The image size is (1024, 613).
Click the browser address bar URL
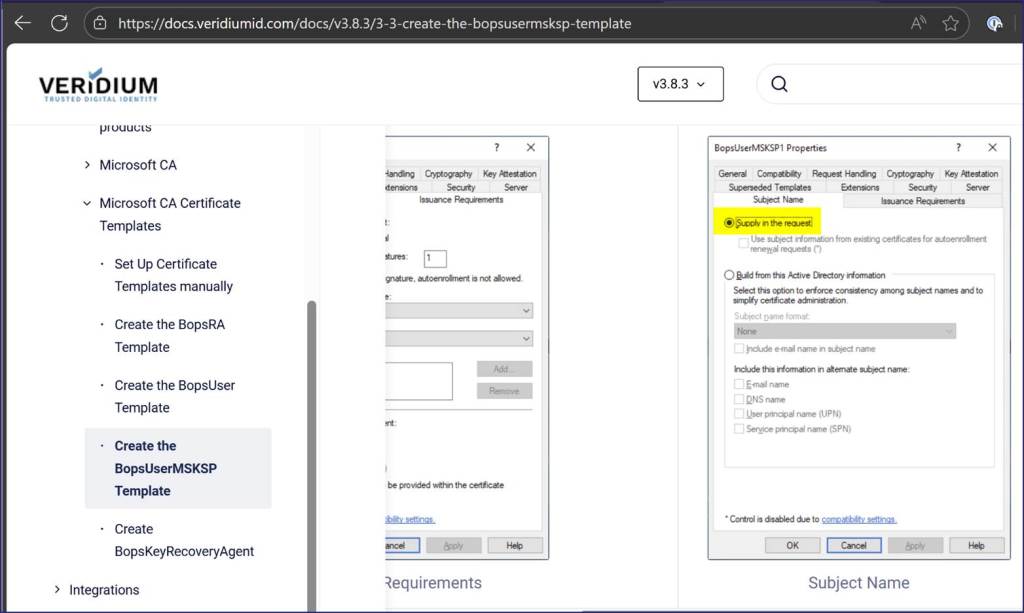point(374,23)
